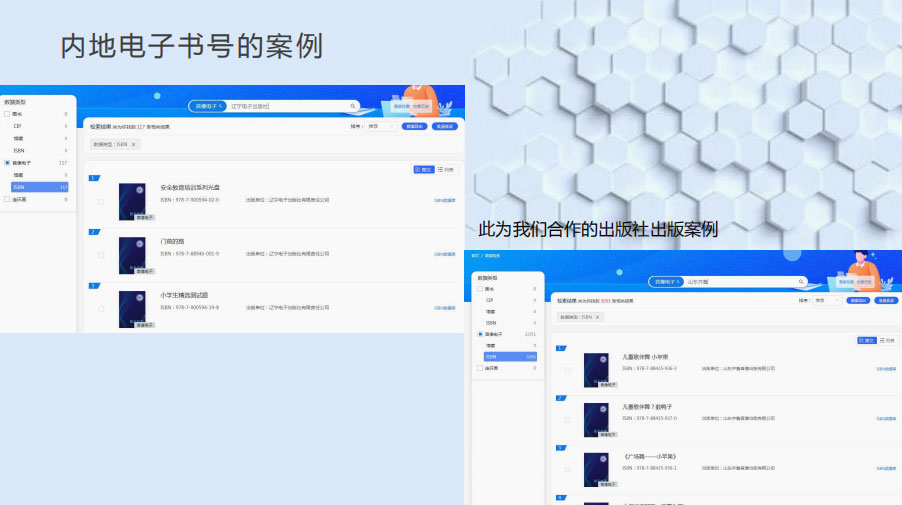The width and height of the screenshot is (902, 505).
Task: Click the search magnifier icon in the 辽宁电子出版社 search bar
Action: [x=353, y=106]
